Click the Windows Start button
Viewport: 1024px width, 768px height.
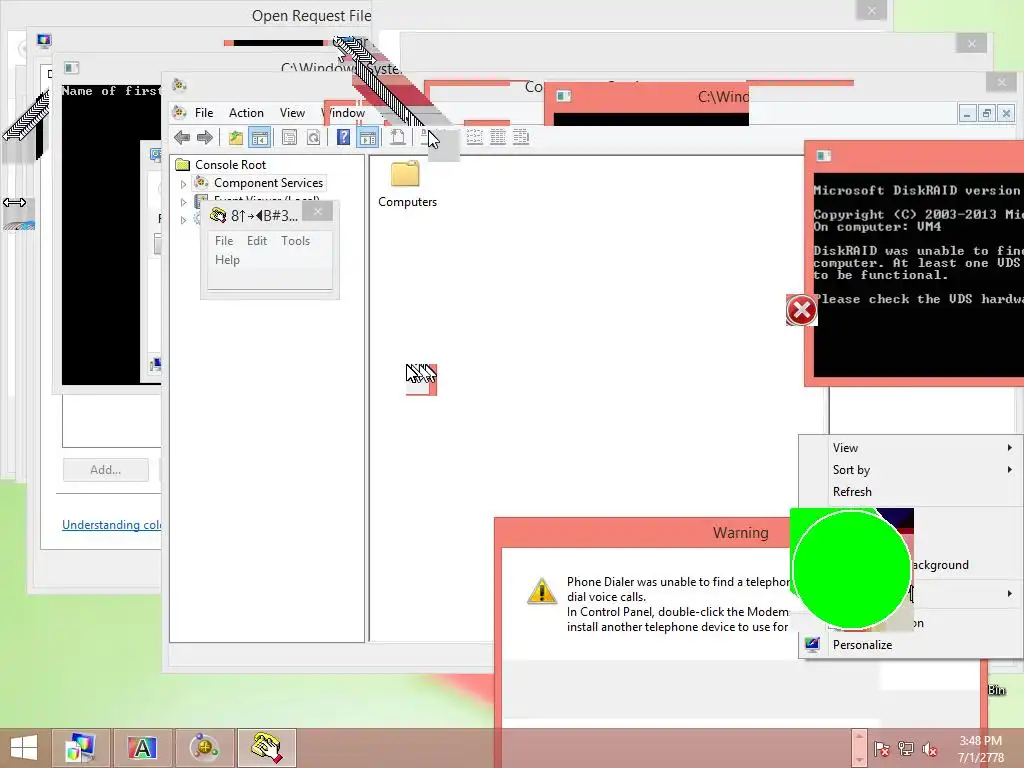(24, 748)
